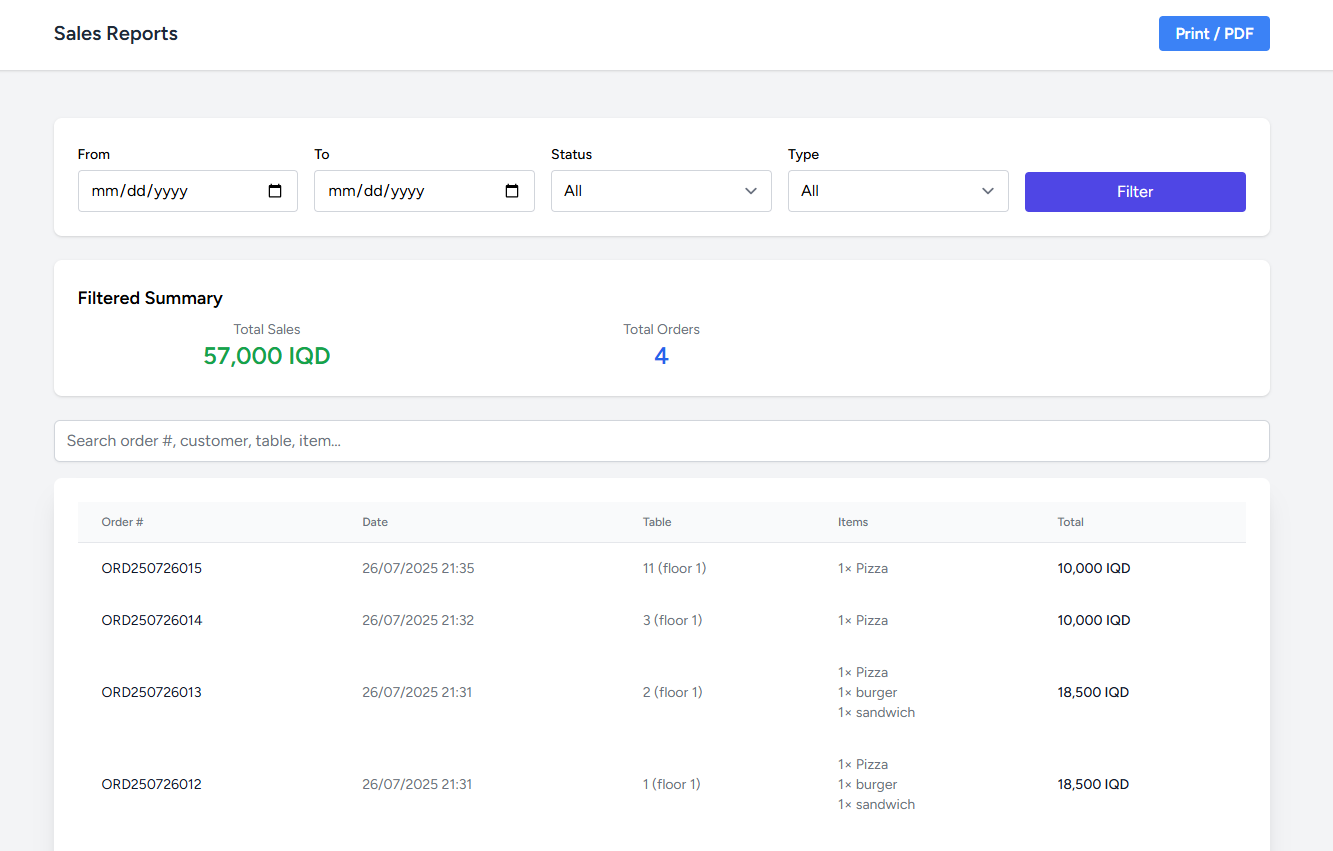Click the Order # column header

tap(122, 521)
